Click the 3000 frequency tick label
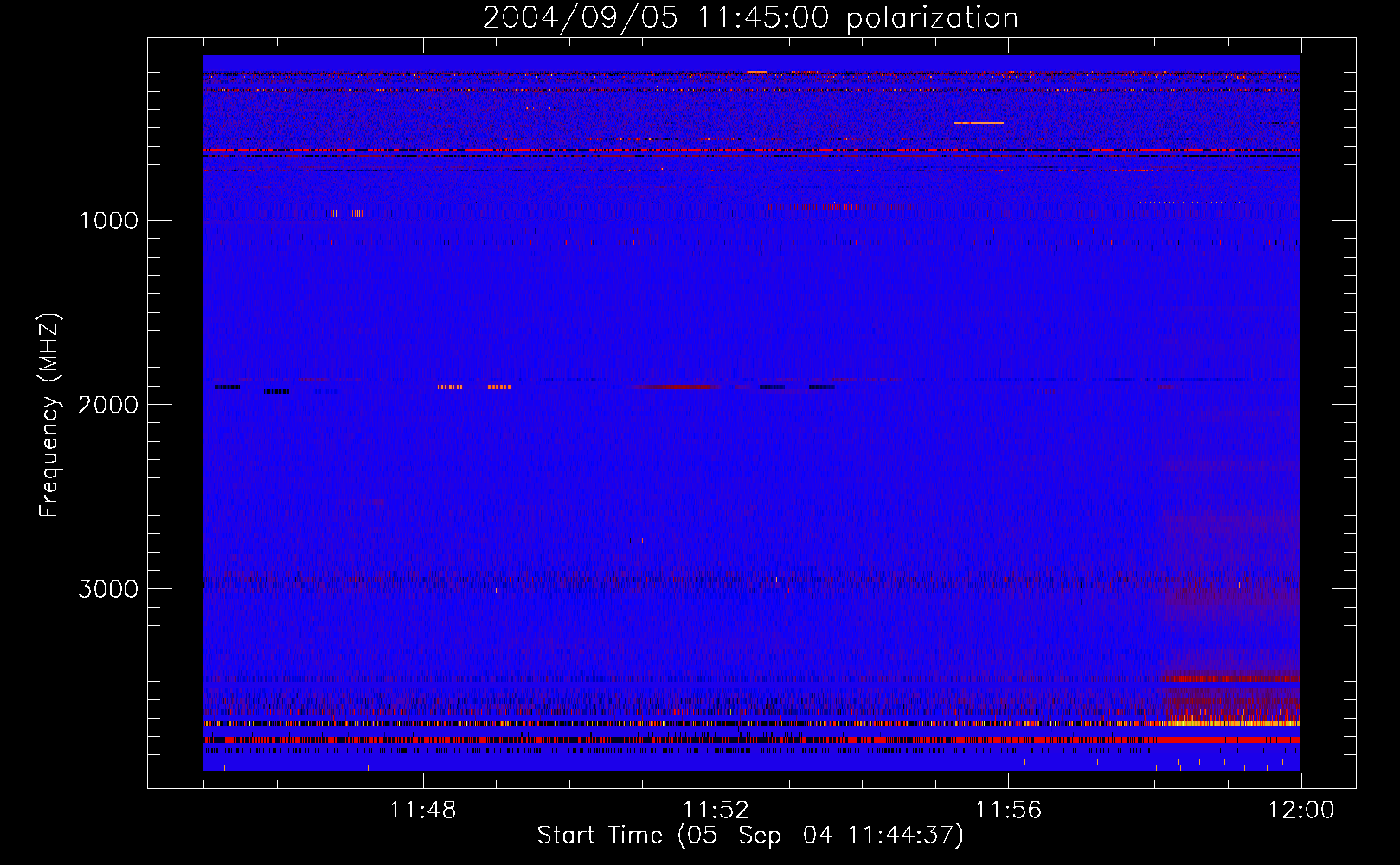The image size is (1400, 865). (x=108, y=589)
